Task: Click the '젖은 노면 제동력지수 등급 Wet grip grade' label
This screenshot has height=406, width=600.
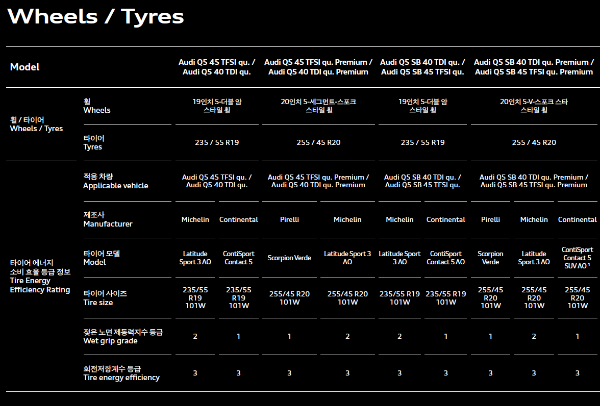Action: point(123,336)
